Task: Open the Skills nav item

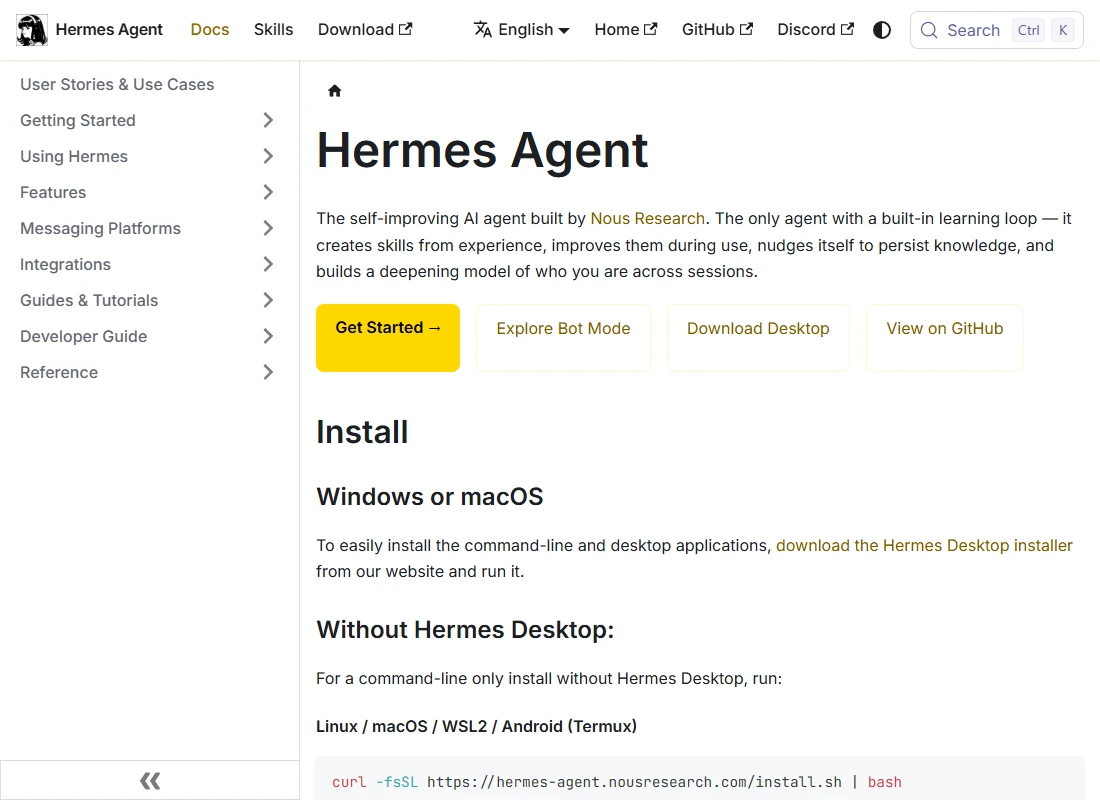Action: tap(274, 29)
